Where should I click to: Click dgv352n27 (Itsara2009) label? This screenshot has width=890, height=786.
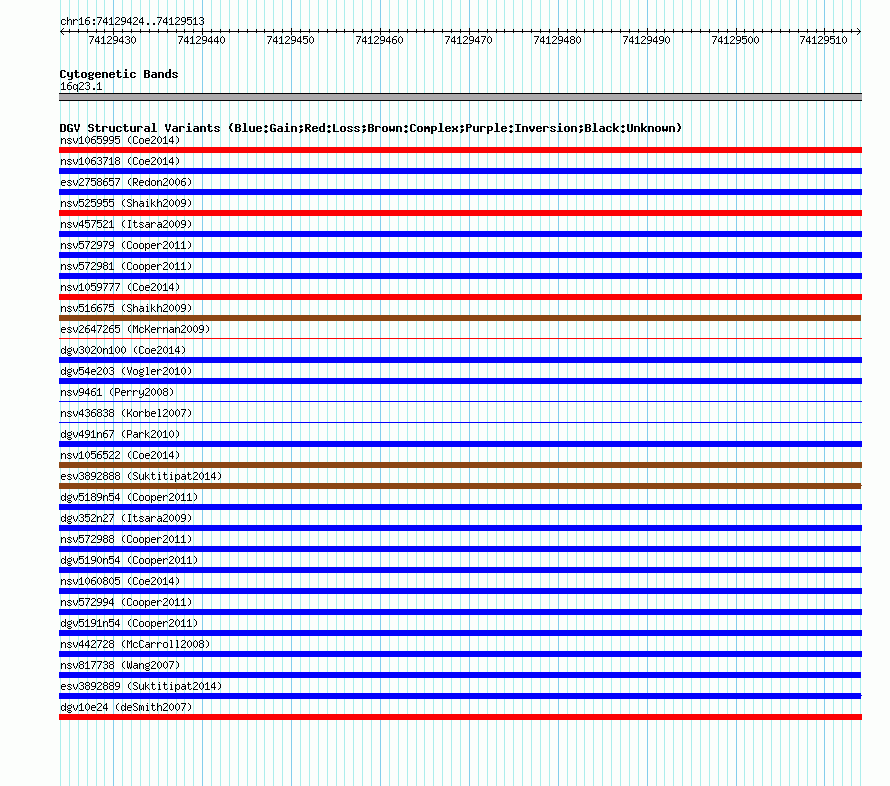pyautogui.click(x=126, y=518)
